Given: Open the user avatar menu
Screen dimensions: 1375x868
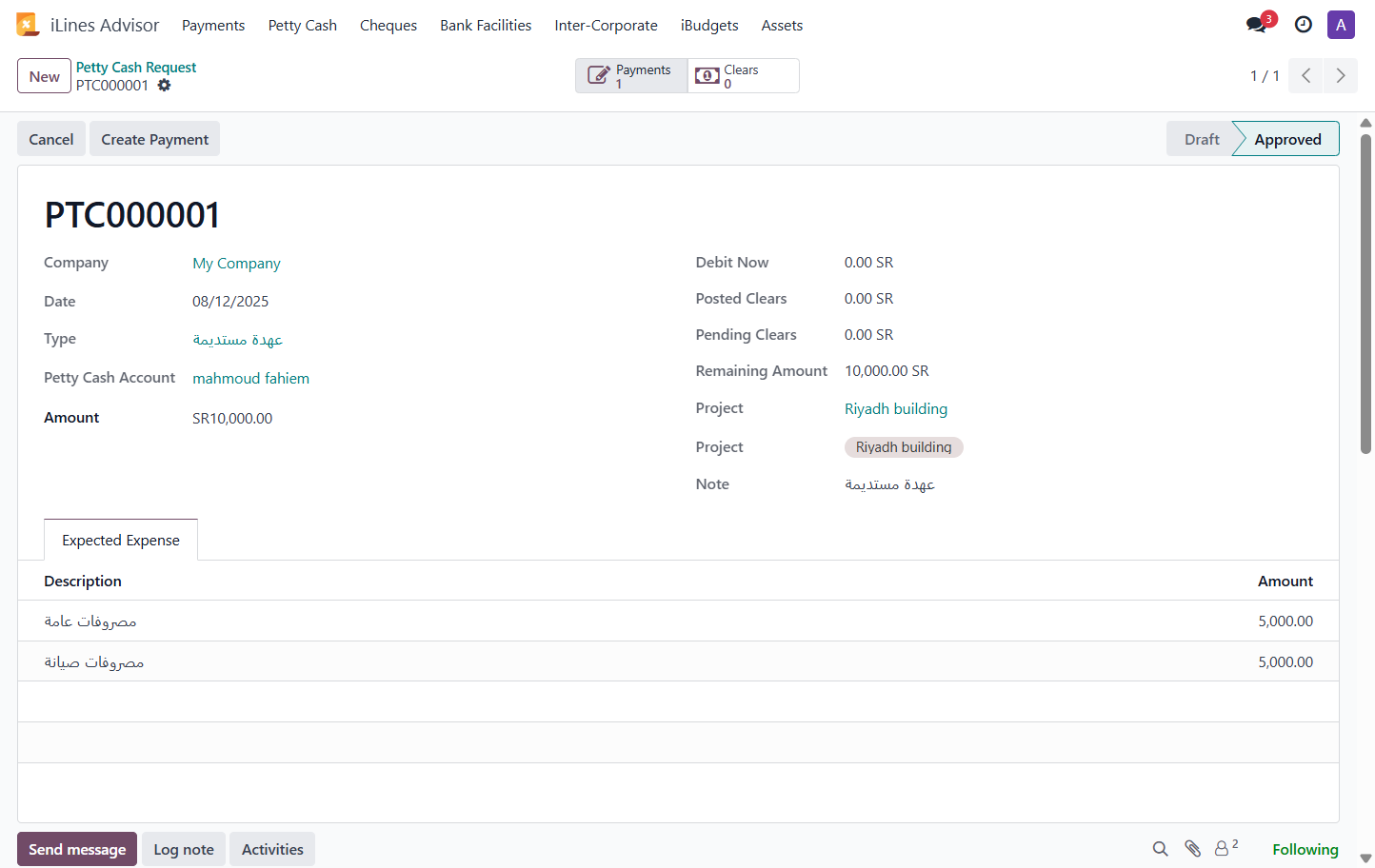Looking at the screenshot, I should point(1341,25).
